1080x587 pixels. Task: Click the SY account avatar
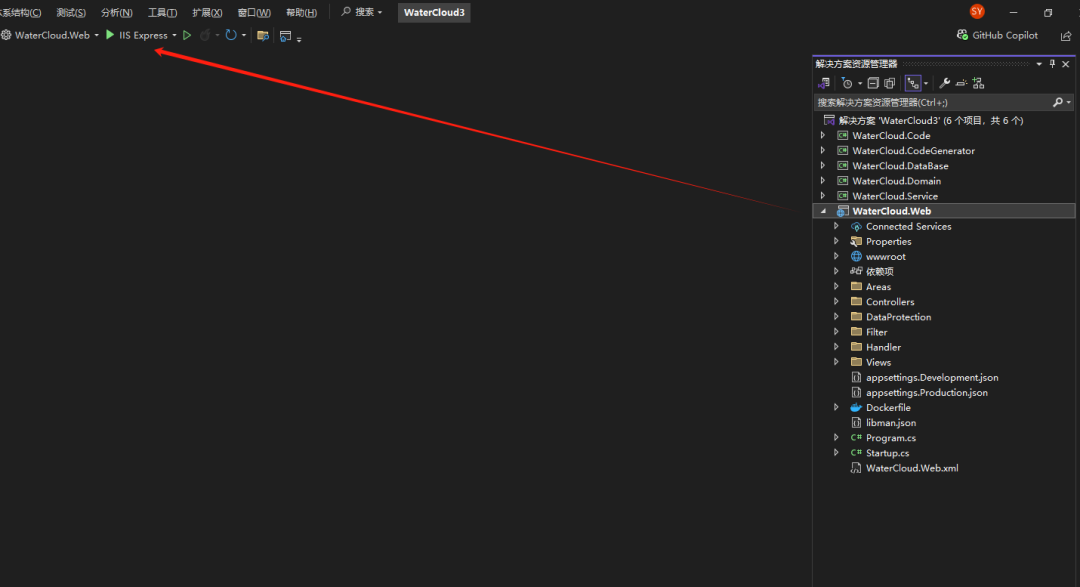pyautogui.click(x=977, y=12)
